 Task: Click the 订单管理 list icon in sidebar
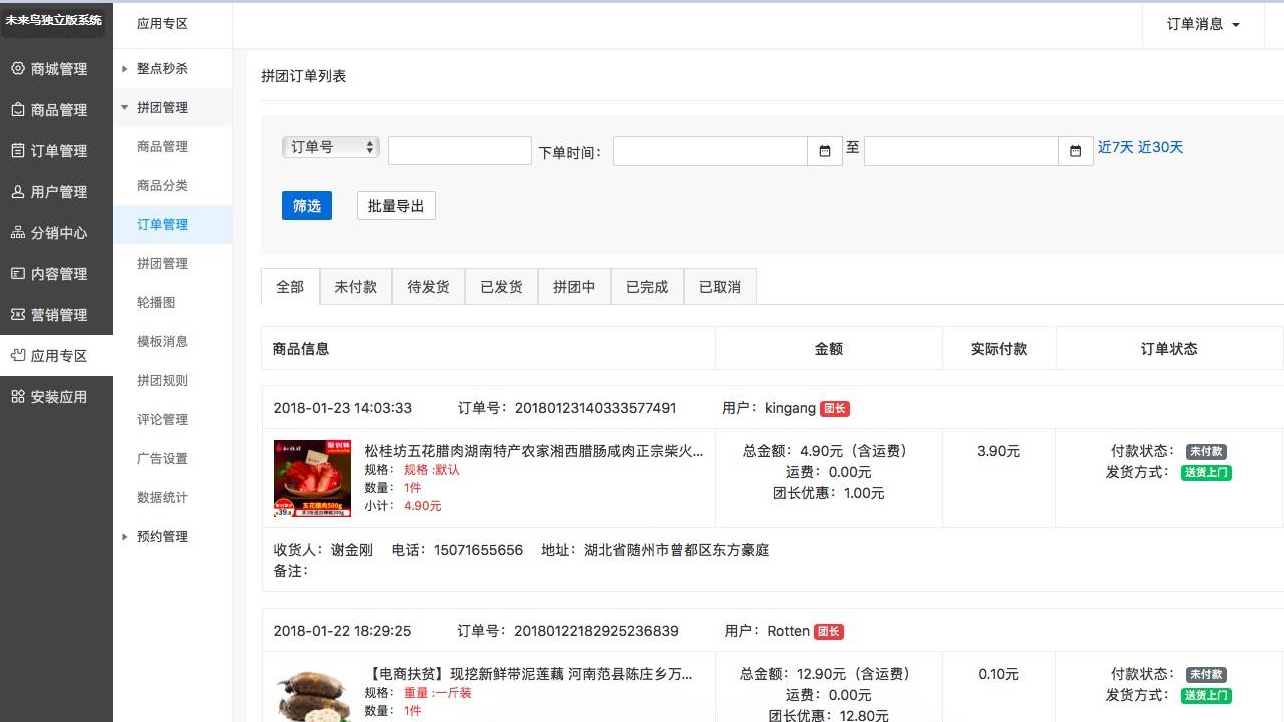[x=17, y=151]
